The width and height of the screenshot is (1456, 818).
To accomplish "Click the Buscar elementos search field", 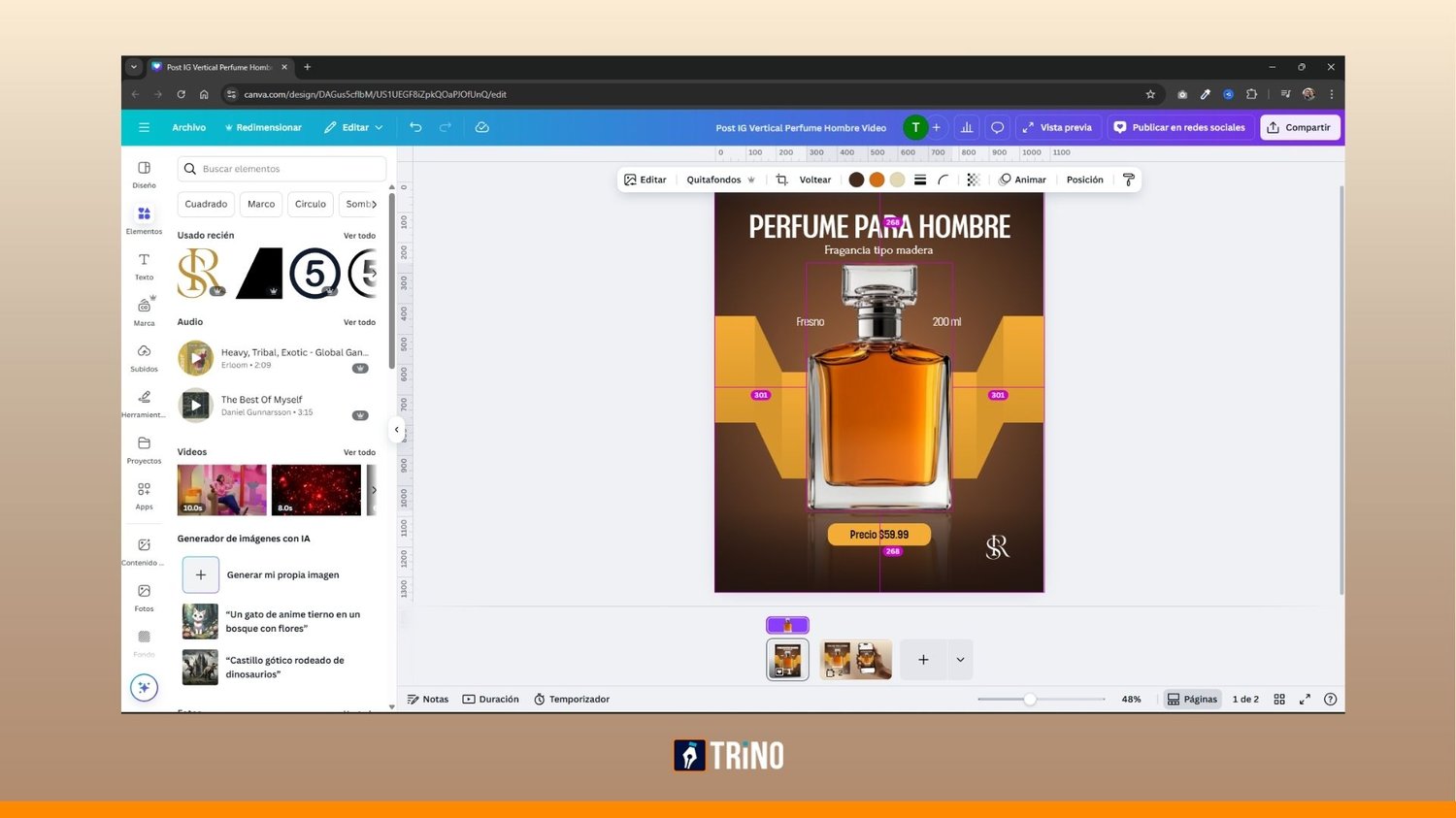I will (281, 169).
